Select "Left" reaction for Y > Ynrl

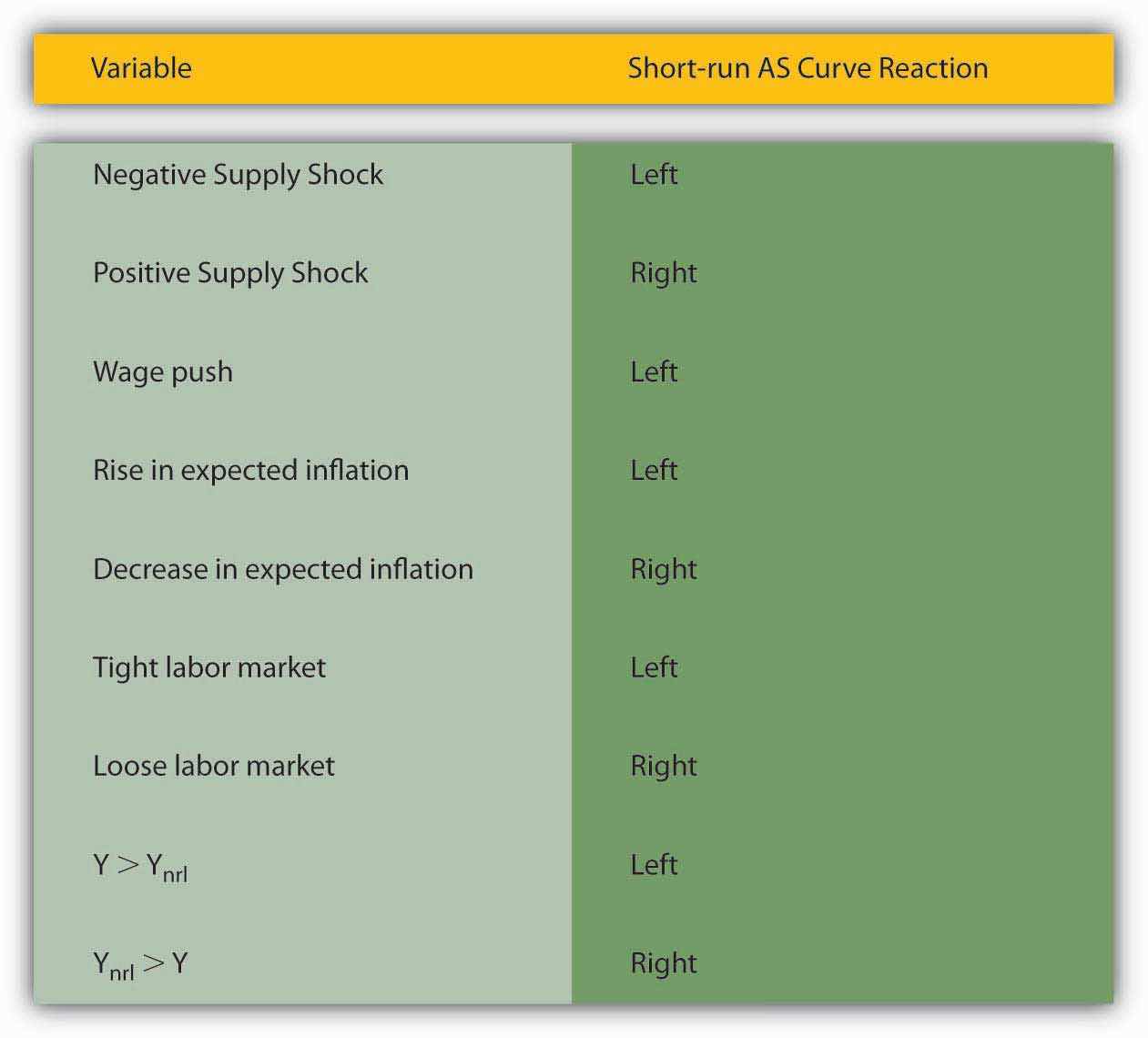click(654, 864)
